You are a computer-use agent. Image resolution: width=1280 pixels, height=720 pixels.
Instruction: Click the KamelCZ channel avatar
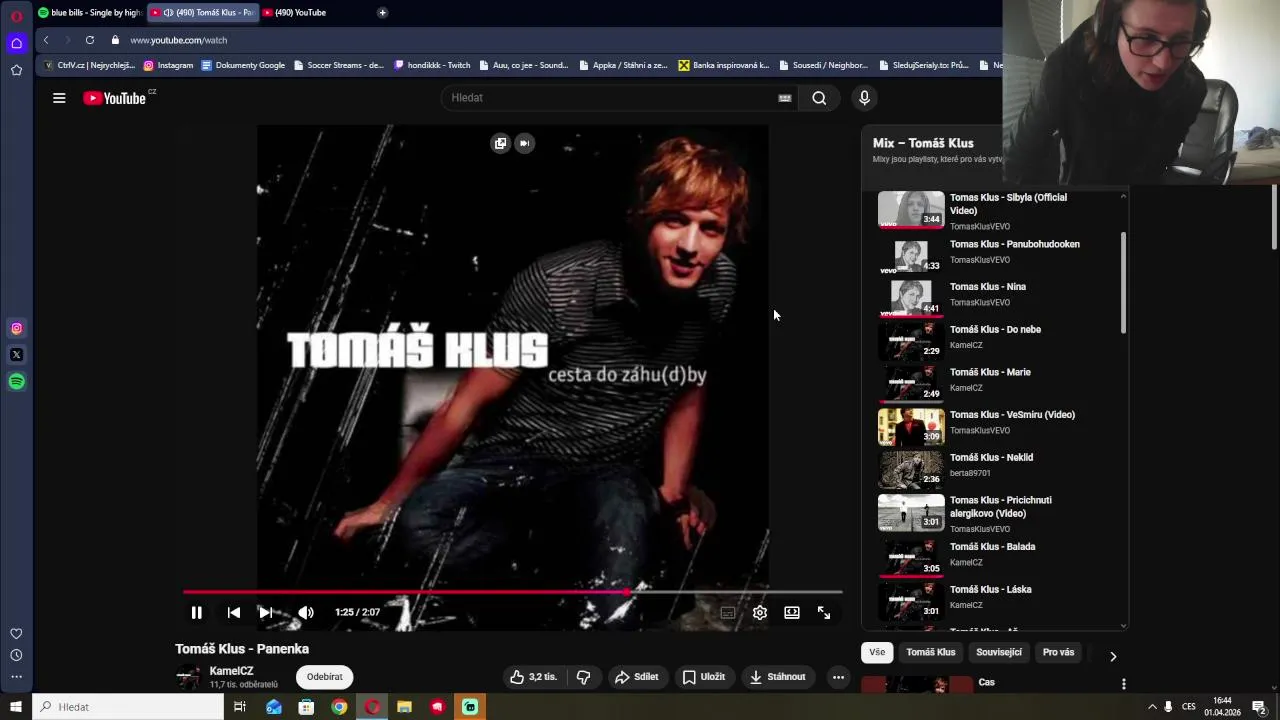pos(188,677)
